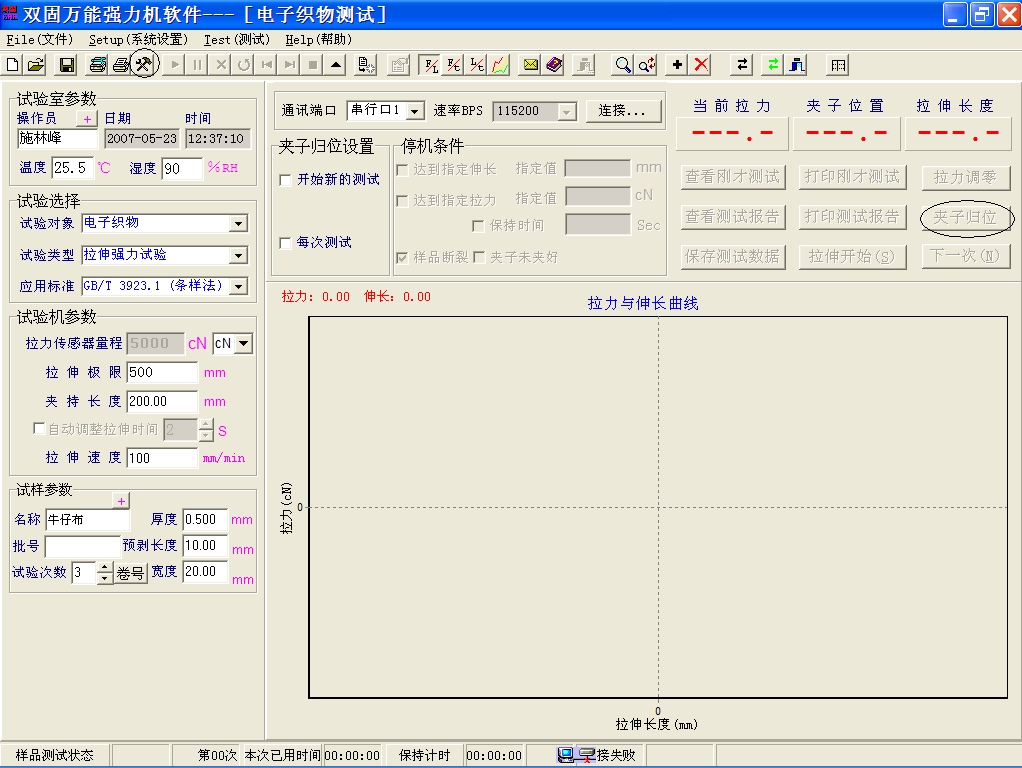Open the Setup(系统设置) menu

pyautogui.click(x=138, y=40)
